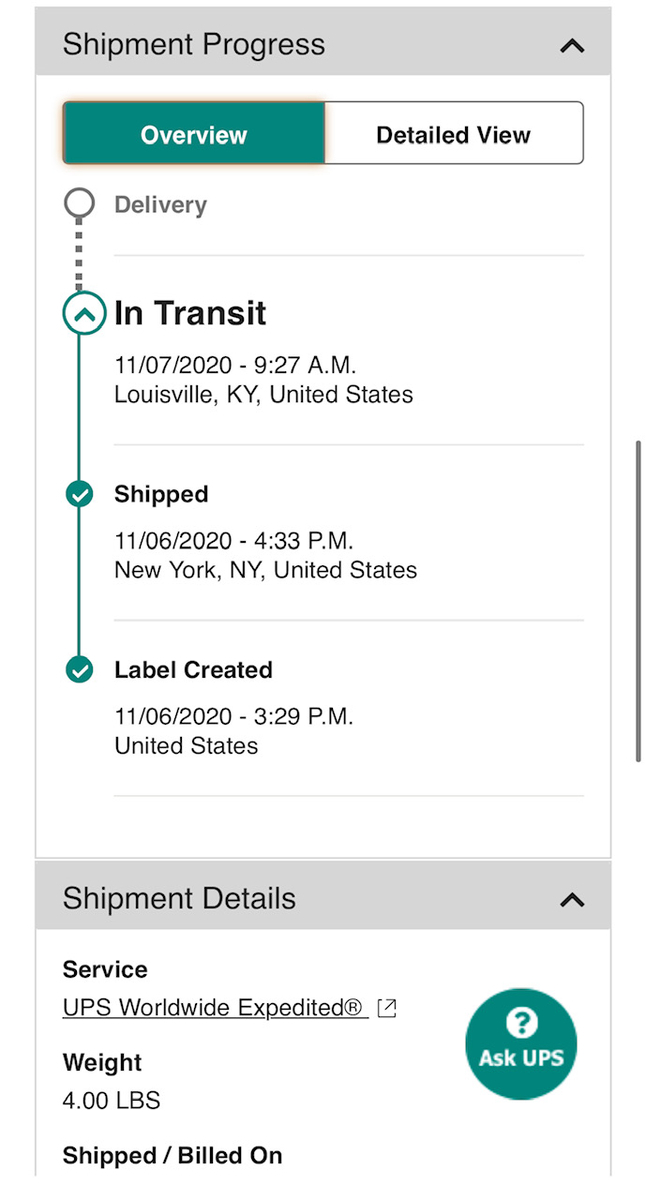Screen dimensions: 646x1200
Task: Click the chevron in Shipment Details header
Action: tap(571, 899)
